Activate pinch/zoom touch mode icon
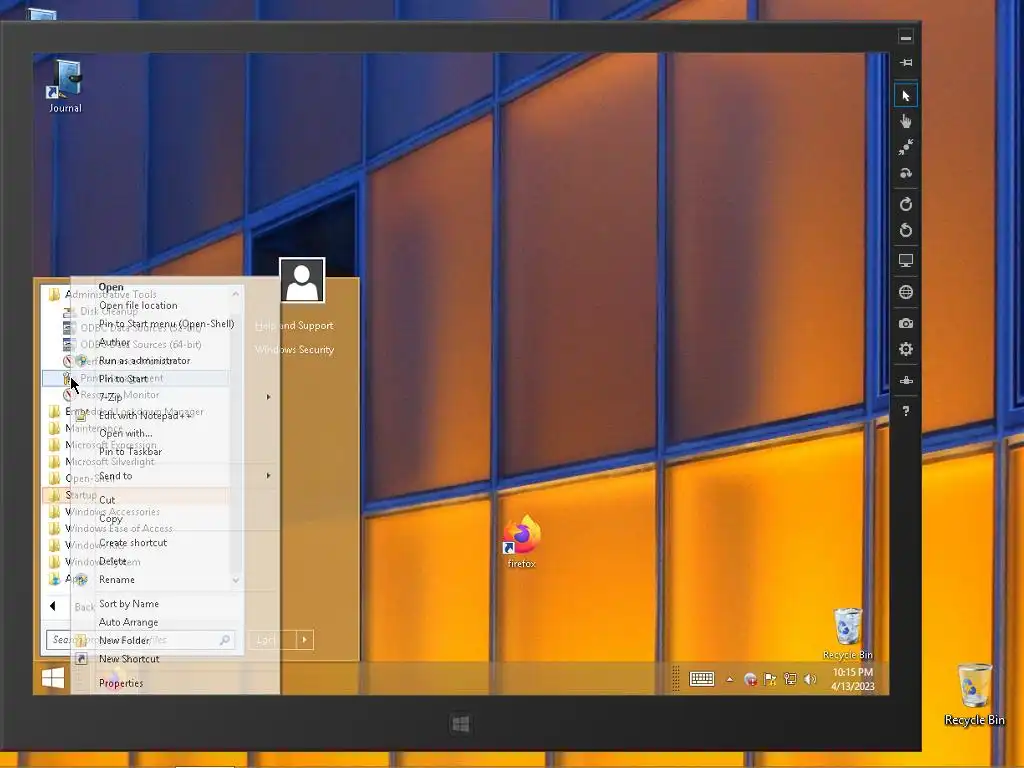The width and height of the screenshot is (1024, 768). (905, 148)
